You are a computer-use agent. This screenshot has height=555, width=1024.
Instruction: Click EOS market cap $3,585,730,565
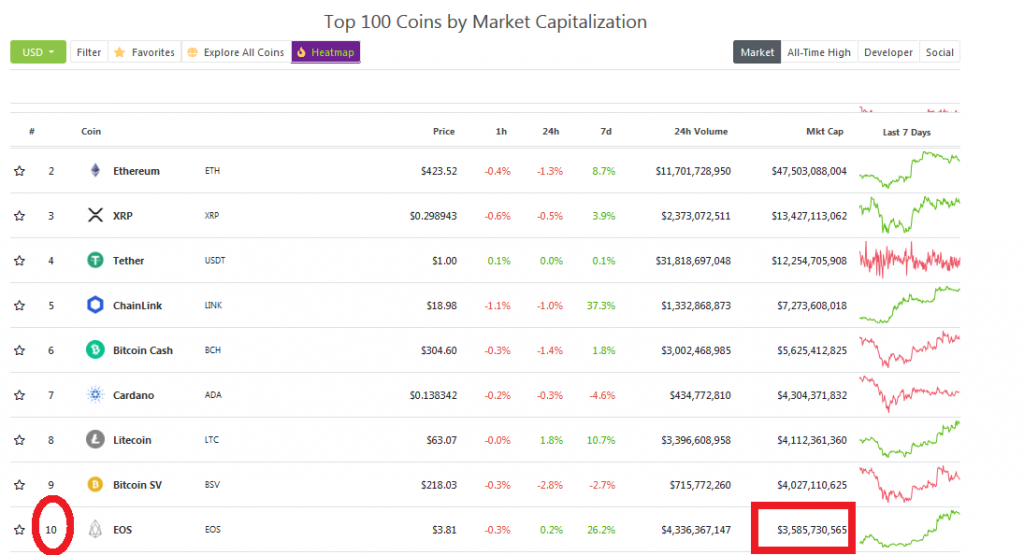812,530
